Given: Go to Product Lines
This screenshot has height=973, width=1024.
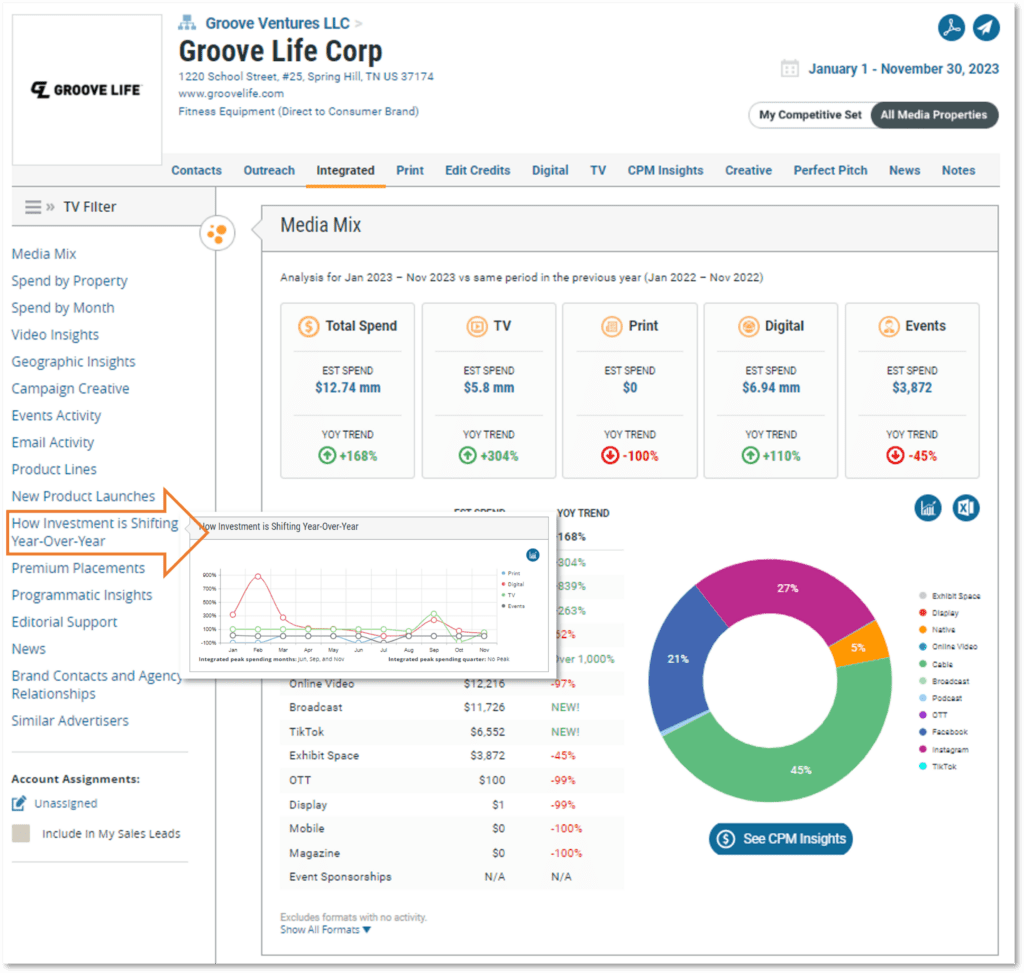Looking at the screenshot, I should point(54,470).
